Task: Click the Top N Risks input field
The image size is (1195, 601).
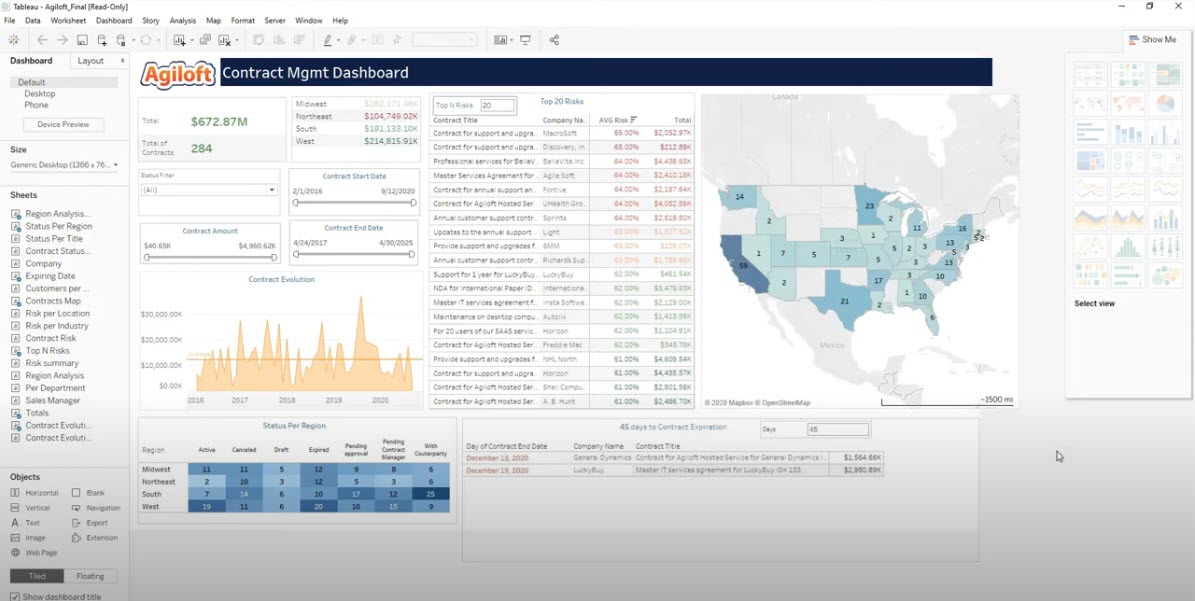Action: 498,105
